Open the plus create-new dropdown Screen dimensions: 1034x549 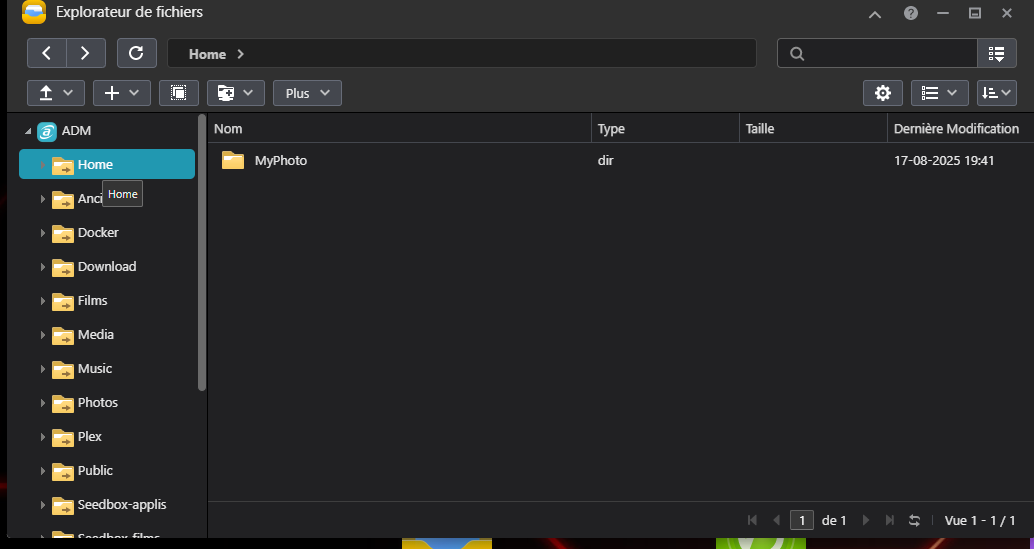click(x=121, y=93)
